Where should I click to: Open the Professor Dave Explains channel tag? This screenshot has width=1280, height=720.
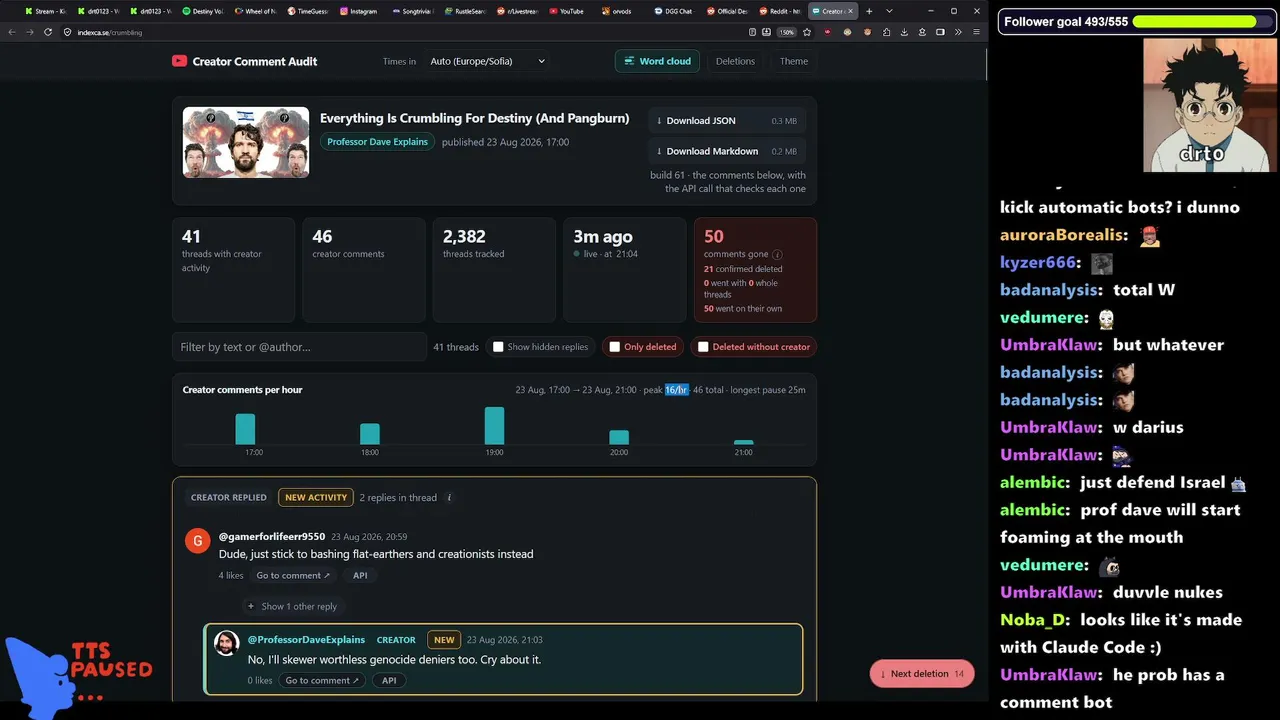click(x=377, y=142)
